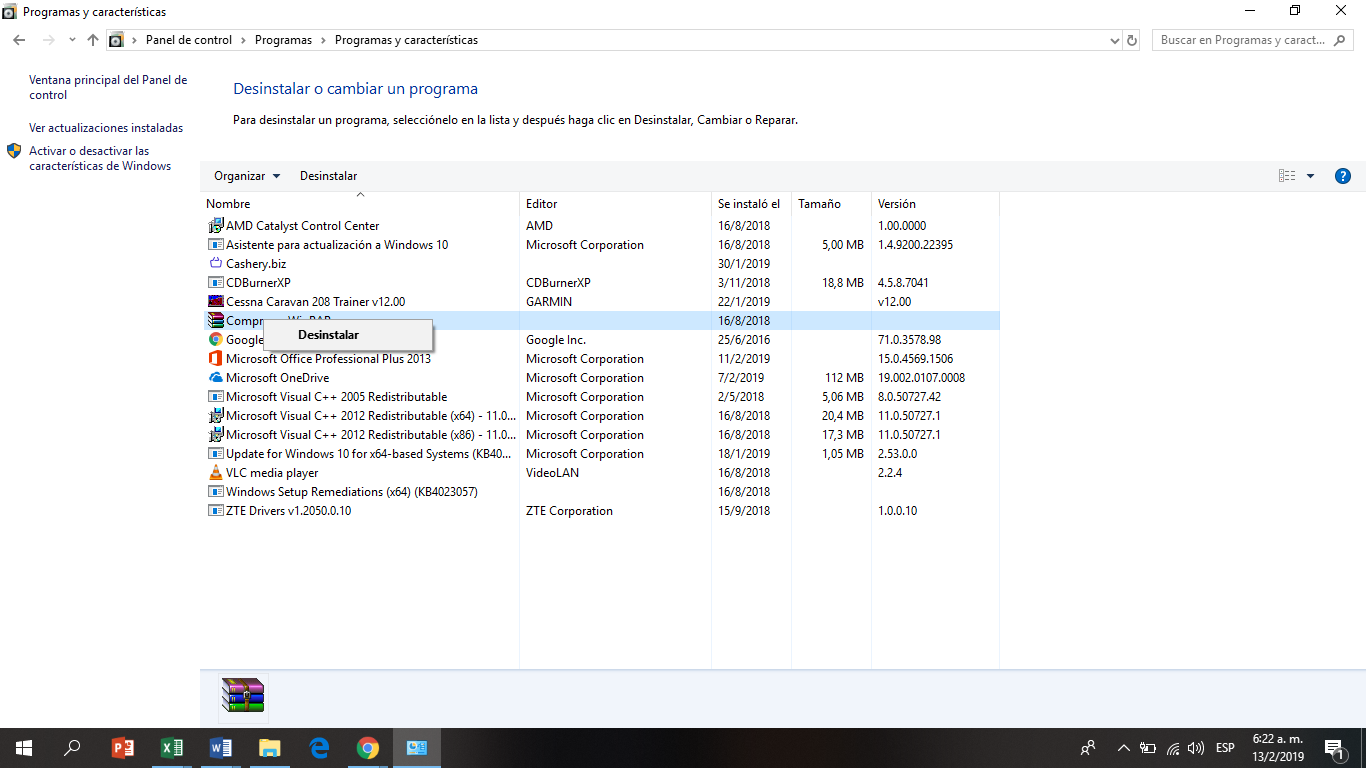Screen dimensions: 1366x768
Task: Expand the chevron after Programas breadcrumb
Action: pyautogui.click(x=323, y=40)
